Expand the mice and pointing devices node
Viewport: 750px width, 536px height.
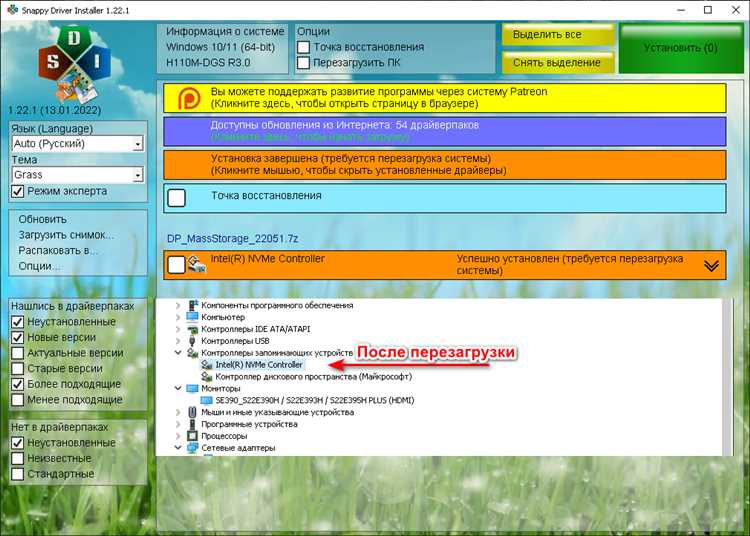pyautogui.click(x=178, y=412)
